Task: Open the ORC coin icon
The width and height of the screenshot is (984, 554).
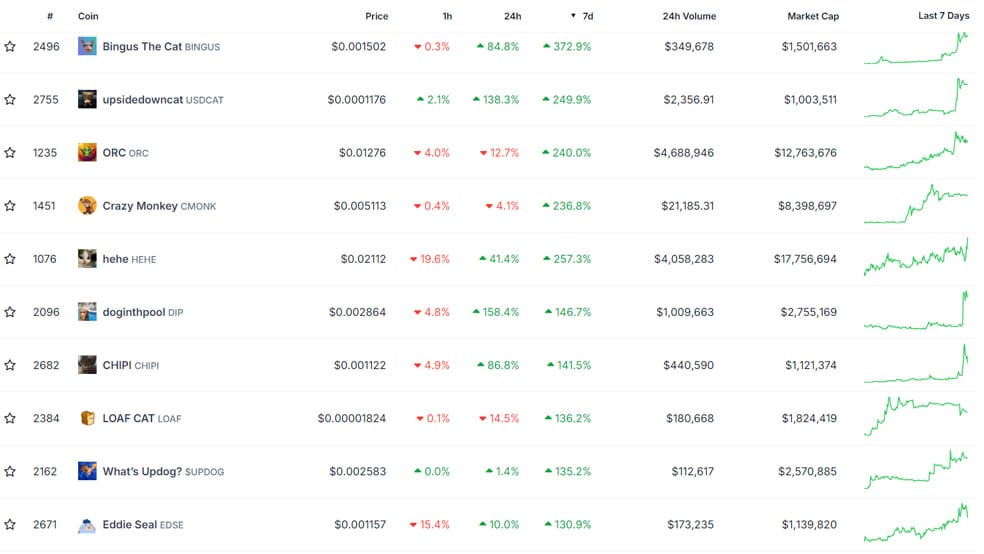Action: pos(87,152)
